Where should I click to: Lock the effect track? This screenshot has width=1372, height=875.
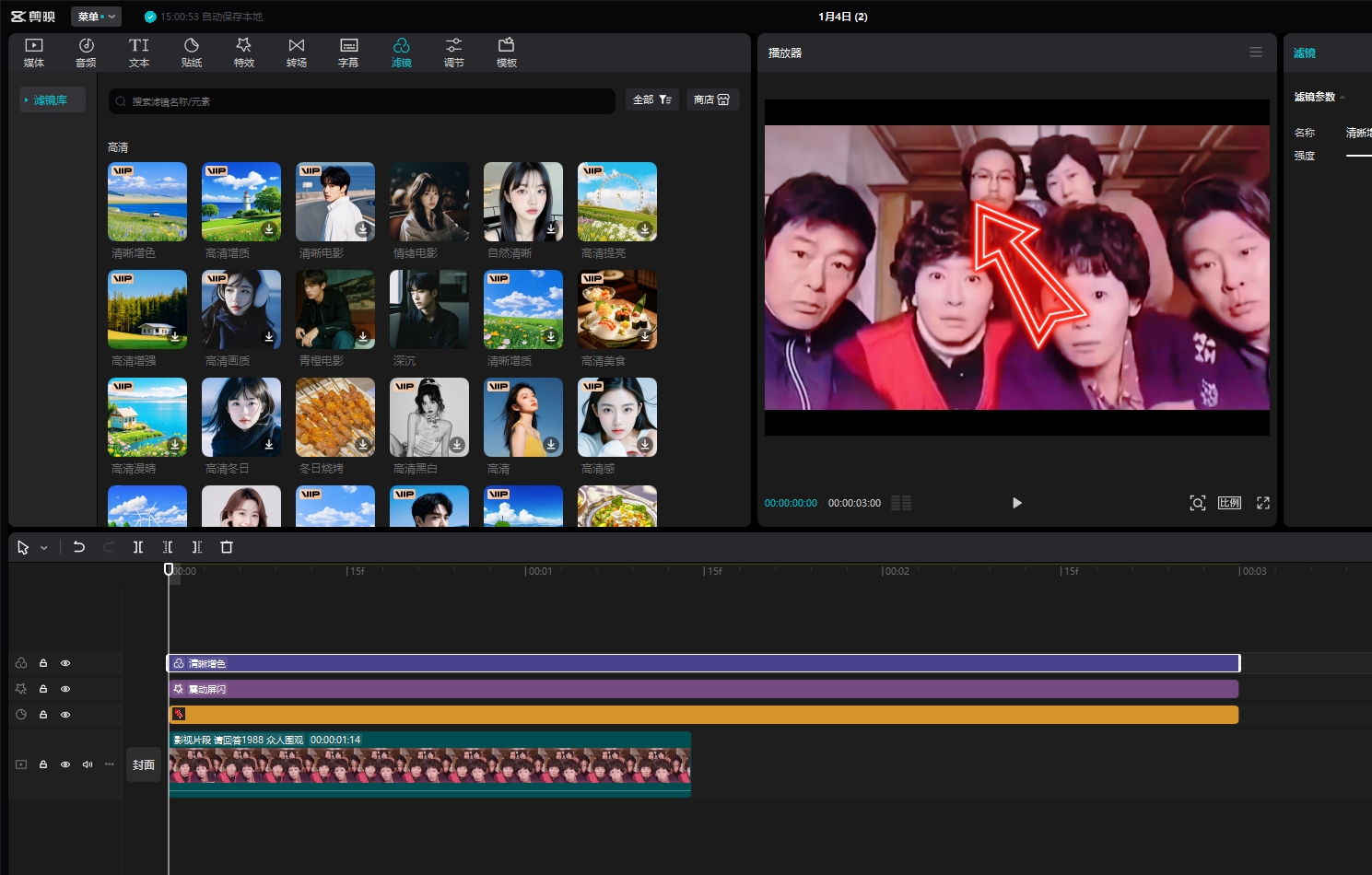tap(43, 689)
